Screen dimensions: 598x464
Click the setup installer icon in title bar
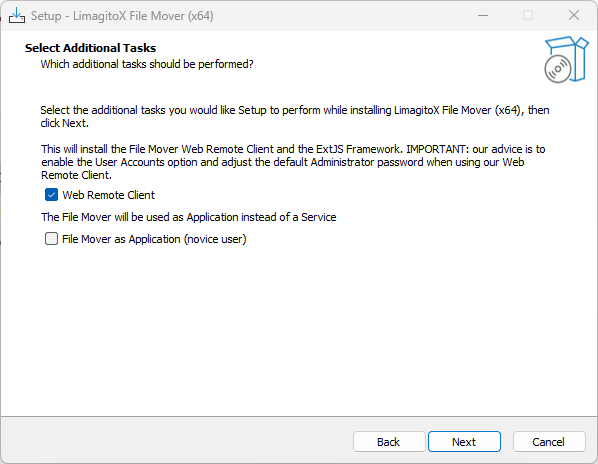(17, 16)
